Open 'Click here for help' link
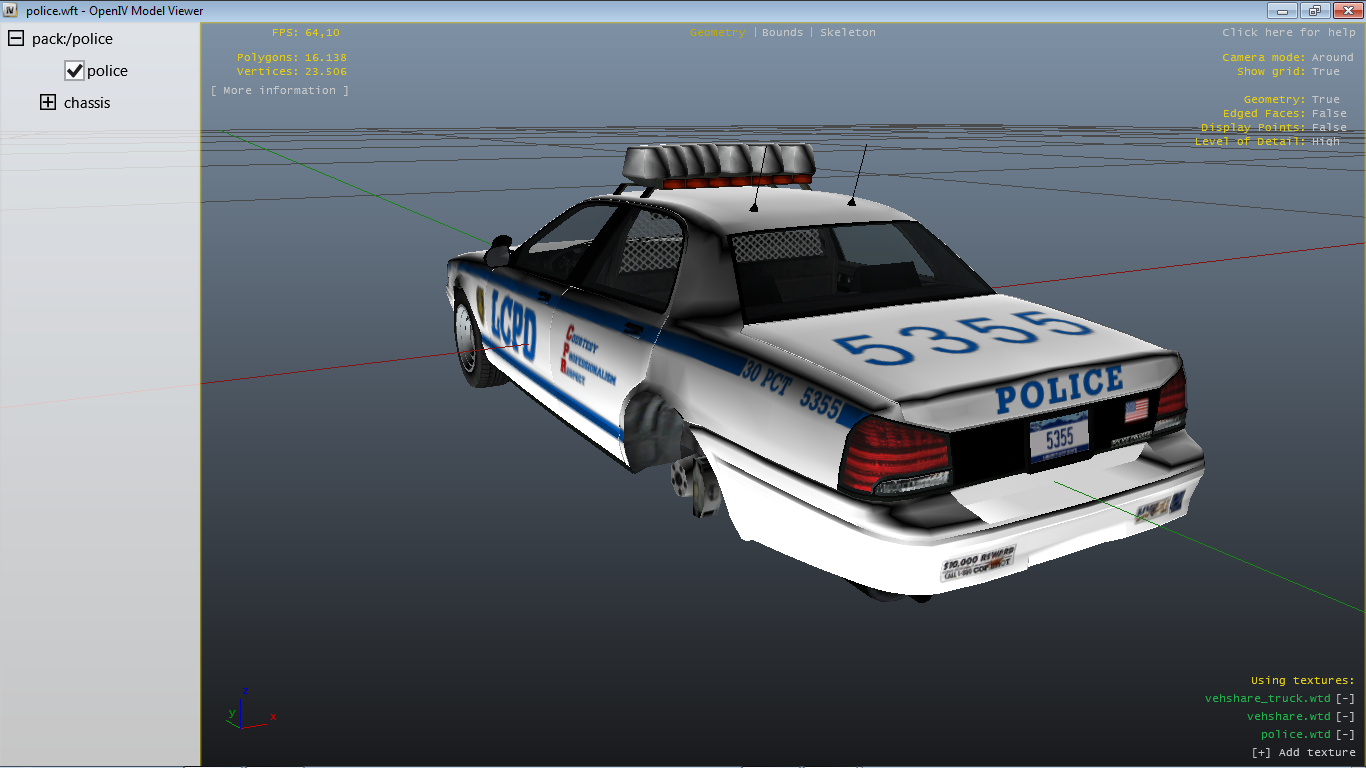Screen dimensions: 1366x768 coord(1288,33)
